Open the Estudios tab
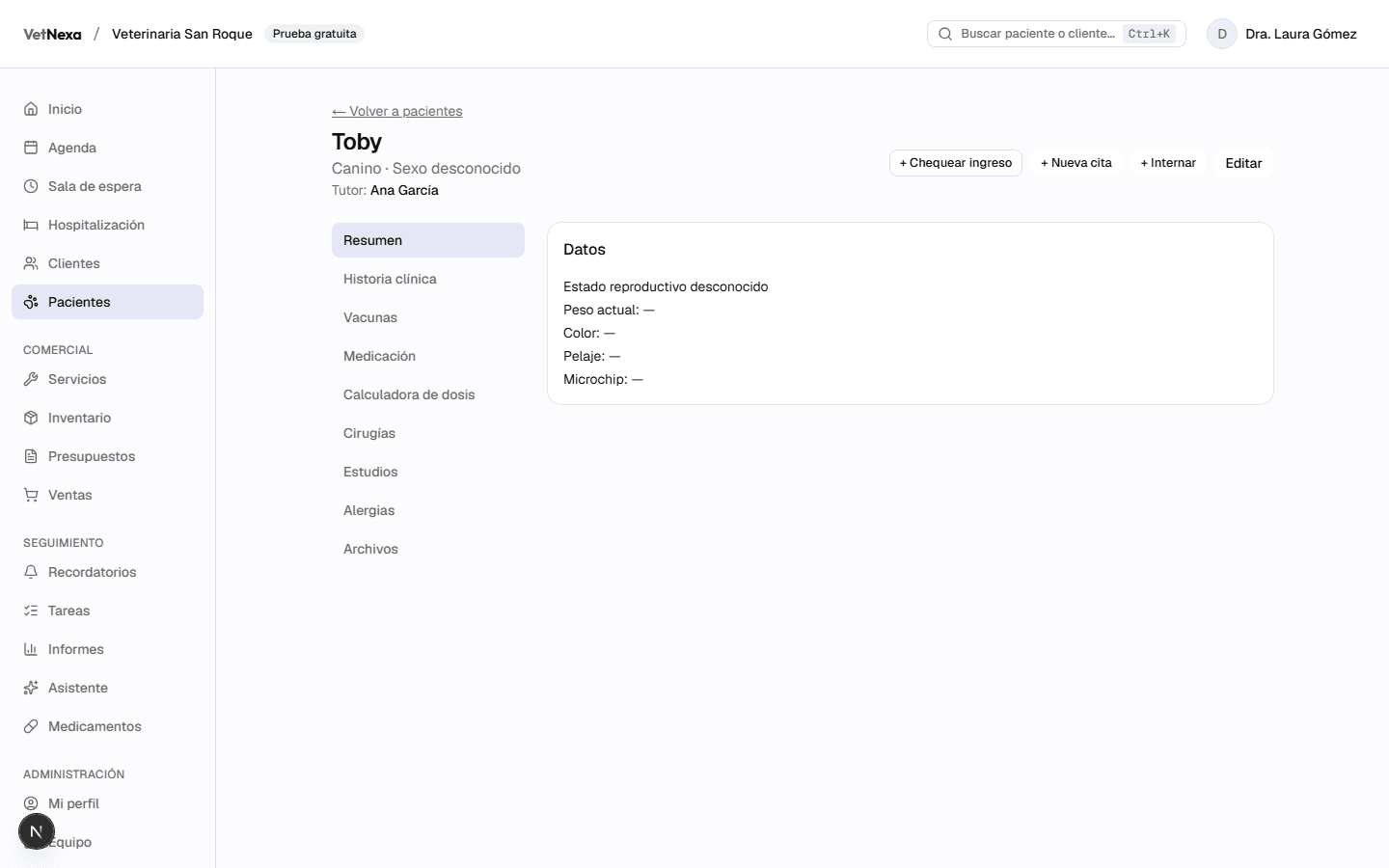The image size is (1389, 868). (428, 472)
